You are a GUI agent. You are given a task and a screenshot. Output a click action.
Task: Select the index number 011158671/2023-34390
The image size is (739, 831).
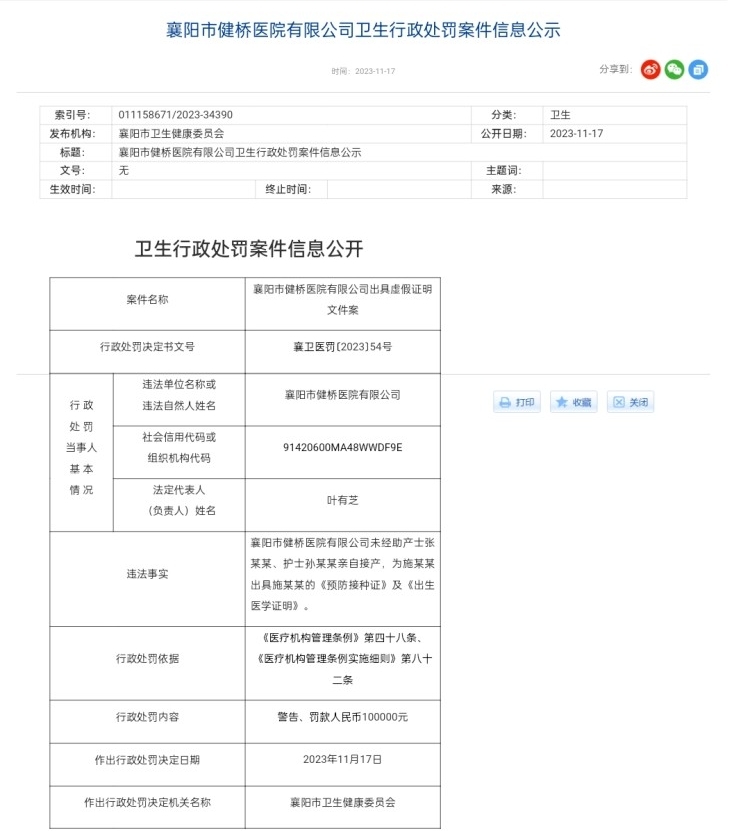[x=175, y=115]
